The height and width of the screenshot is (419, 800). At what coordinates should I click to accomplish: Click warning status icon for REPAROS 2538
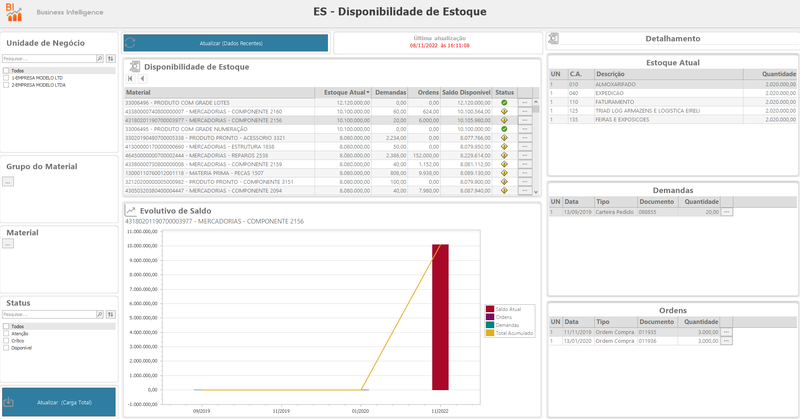(504, 155)
